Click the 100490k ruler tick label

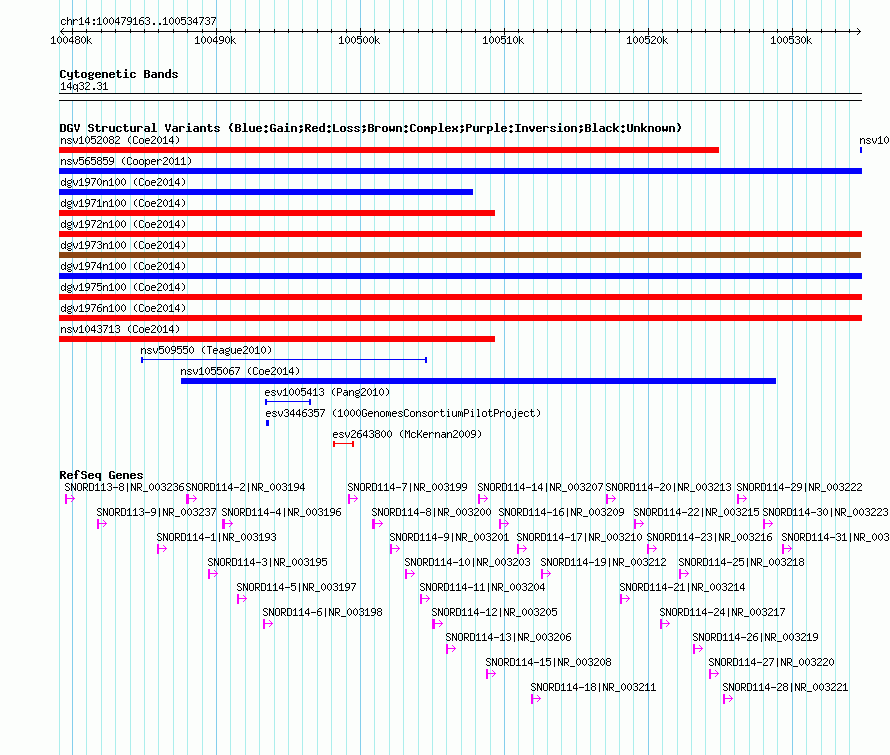(x=215, y=40)
